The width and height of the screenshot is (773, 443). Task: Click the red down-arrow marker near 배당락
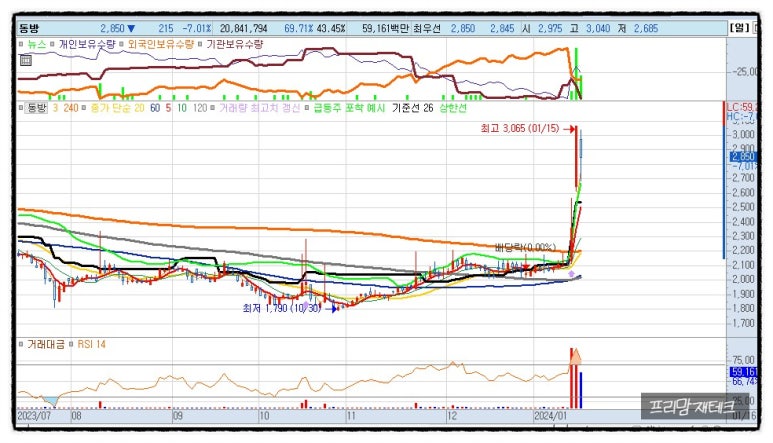(x=526, y=267)
